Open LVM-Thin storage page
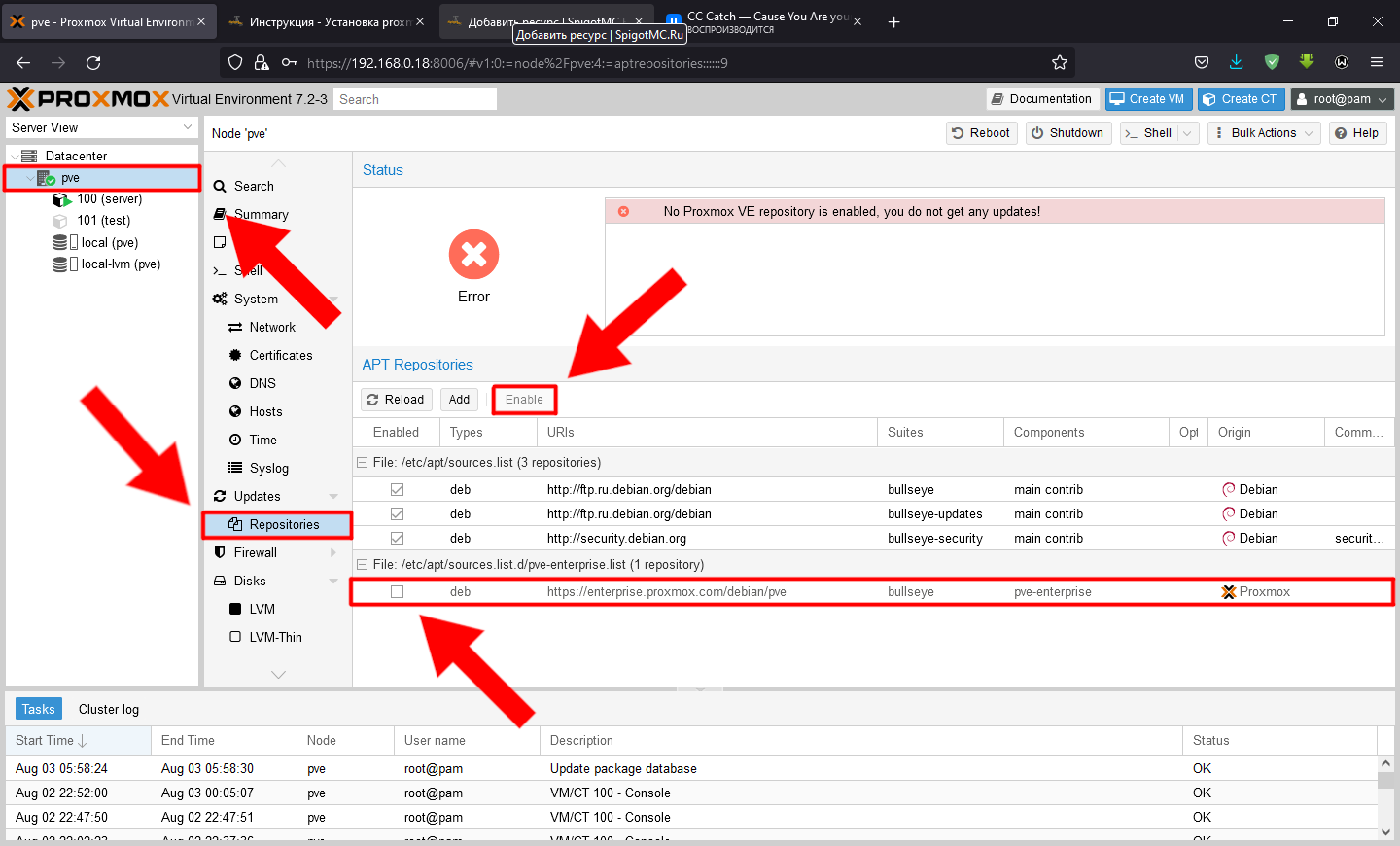 coord(275,637)
